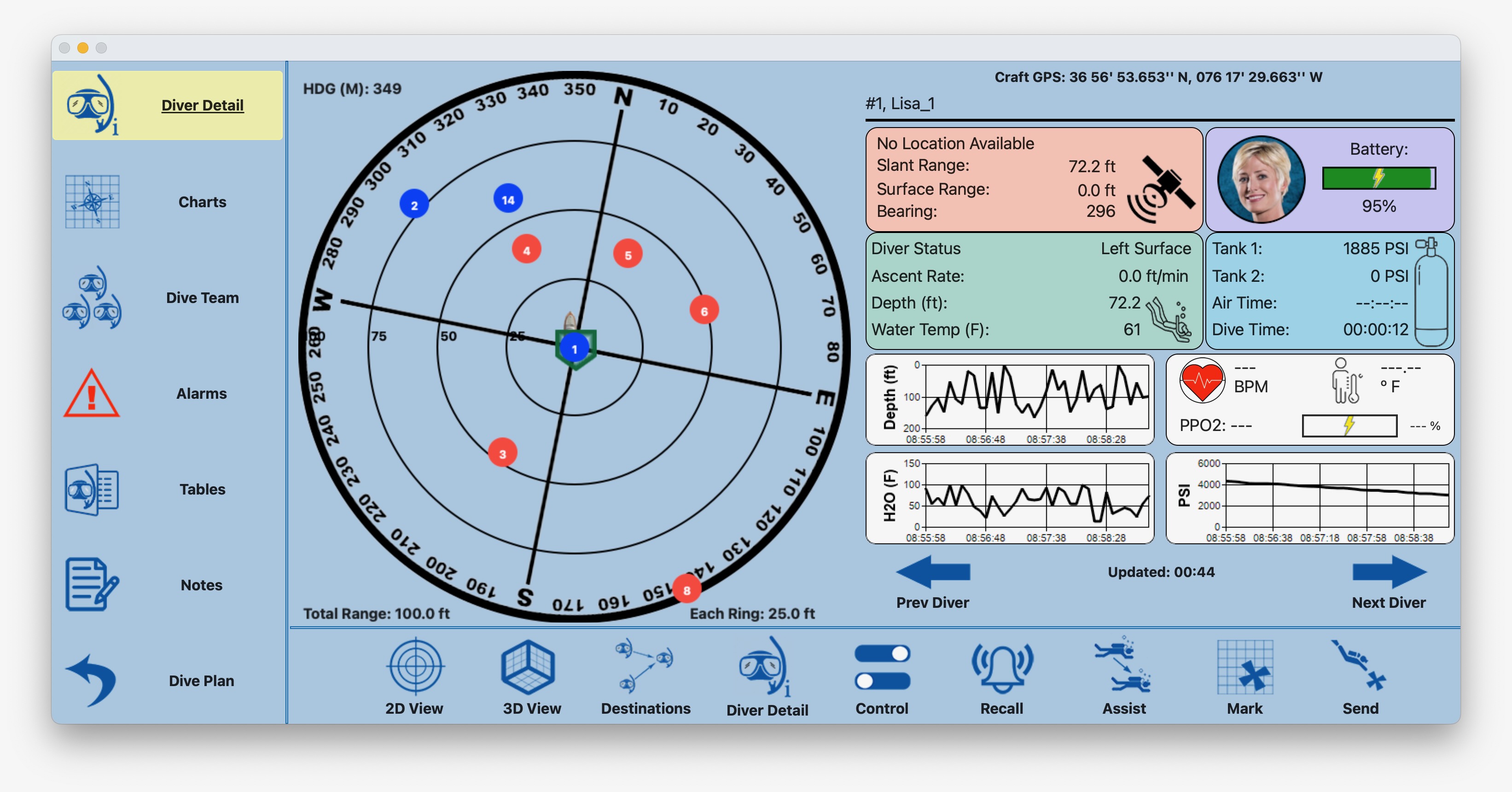Return to Dive Plan

click(201, 681)
